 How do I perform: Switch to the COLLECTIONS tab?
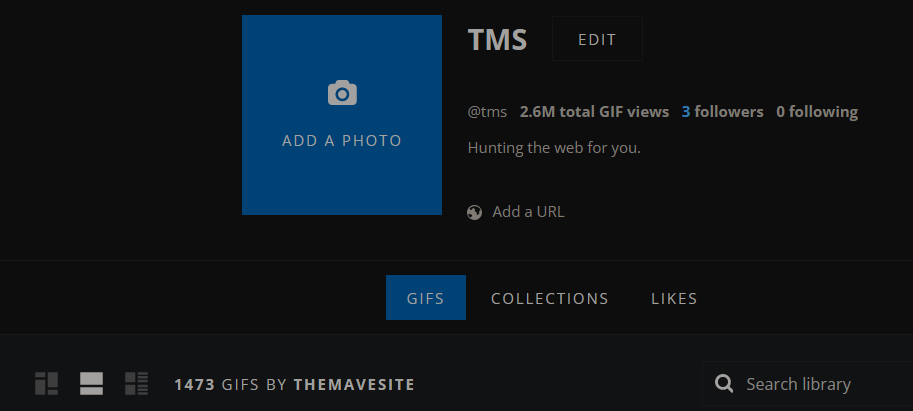pos(549,298)
